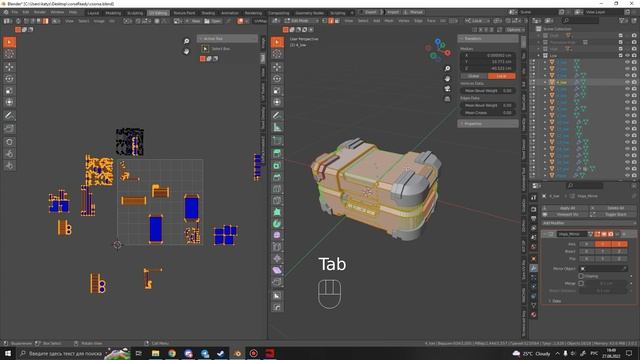The width and height of the screenshot is (640, 360).
Task: Open the Render properties tab icon
Action: [533, 209]
